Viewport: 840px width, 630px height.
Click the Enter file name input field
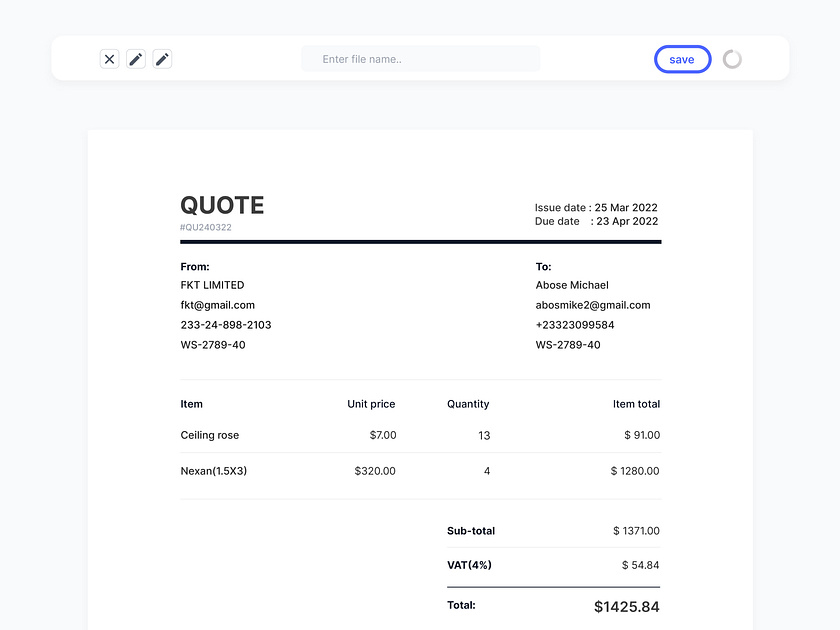tap(420, 59)
